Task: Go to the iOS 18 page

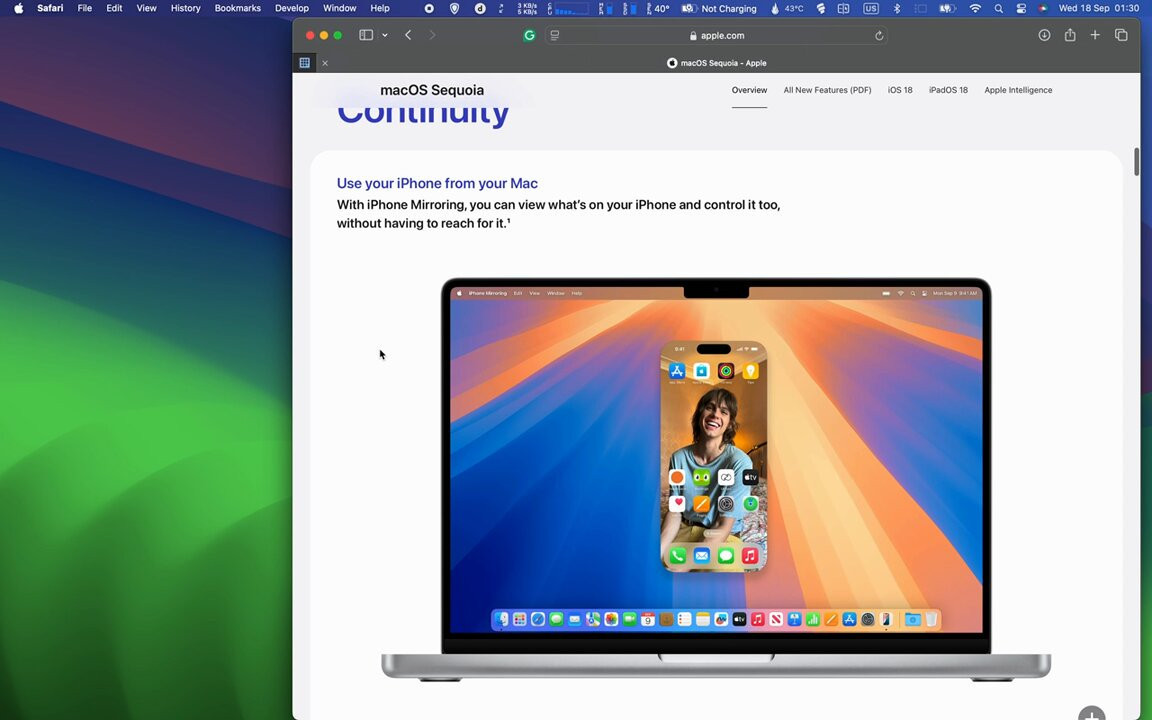Action: [900, 90]
